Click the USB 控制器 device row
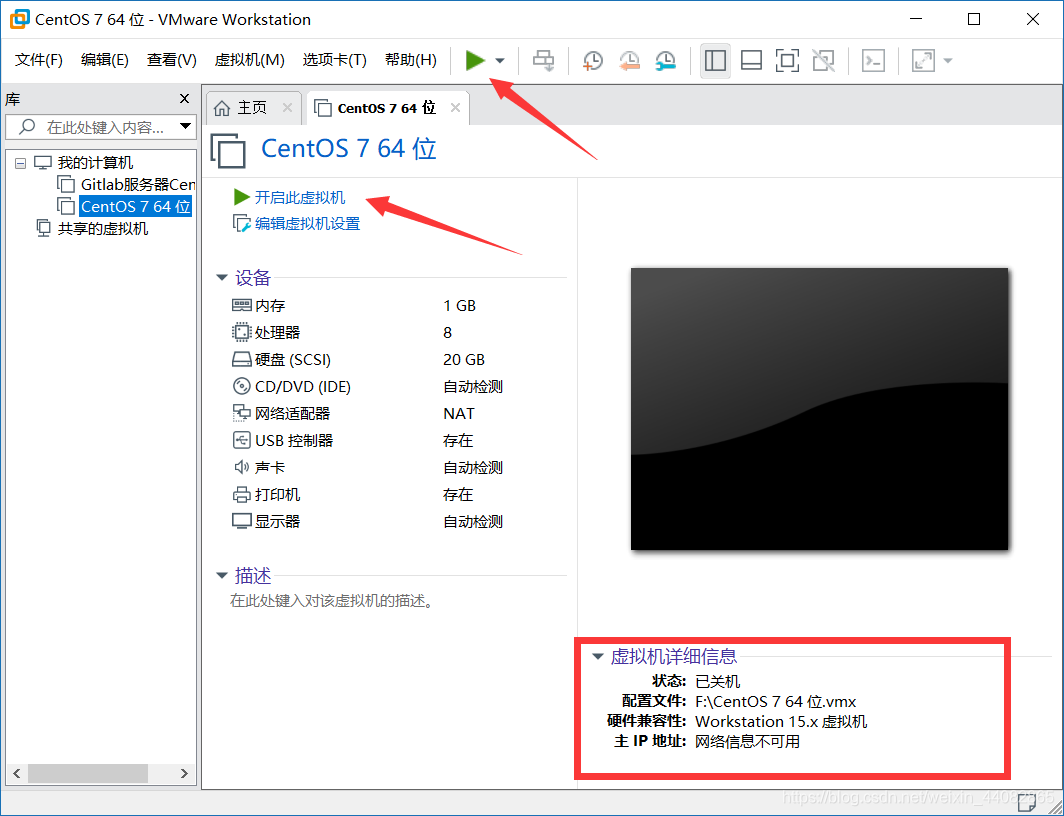The width and height of the screenshot is (1064, 816). point(399,441)
